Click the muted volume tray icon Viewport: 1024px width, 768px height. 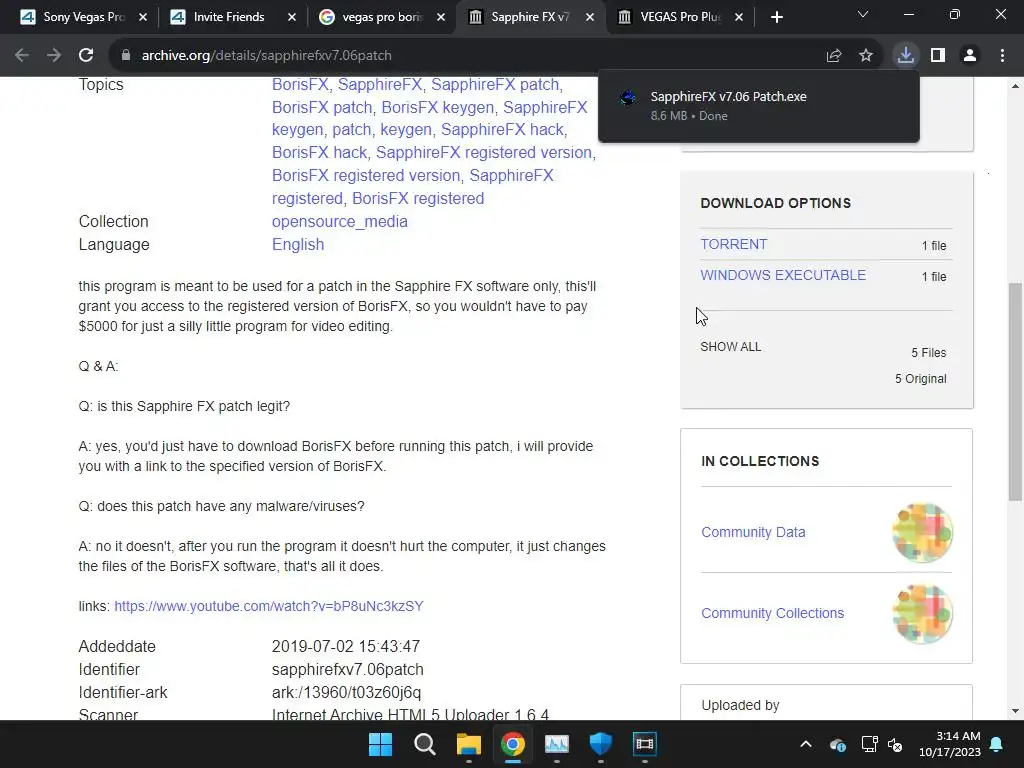pos(895,744)
